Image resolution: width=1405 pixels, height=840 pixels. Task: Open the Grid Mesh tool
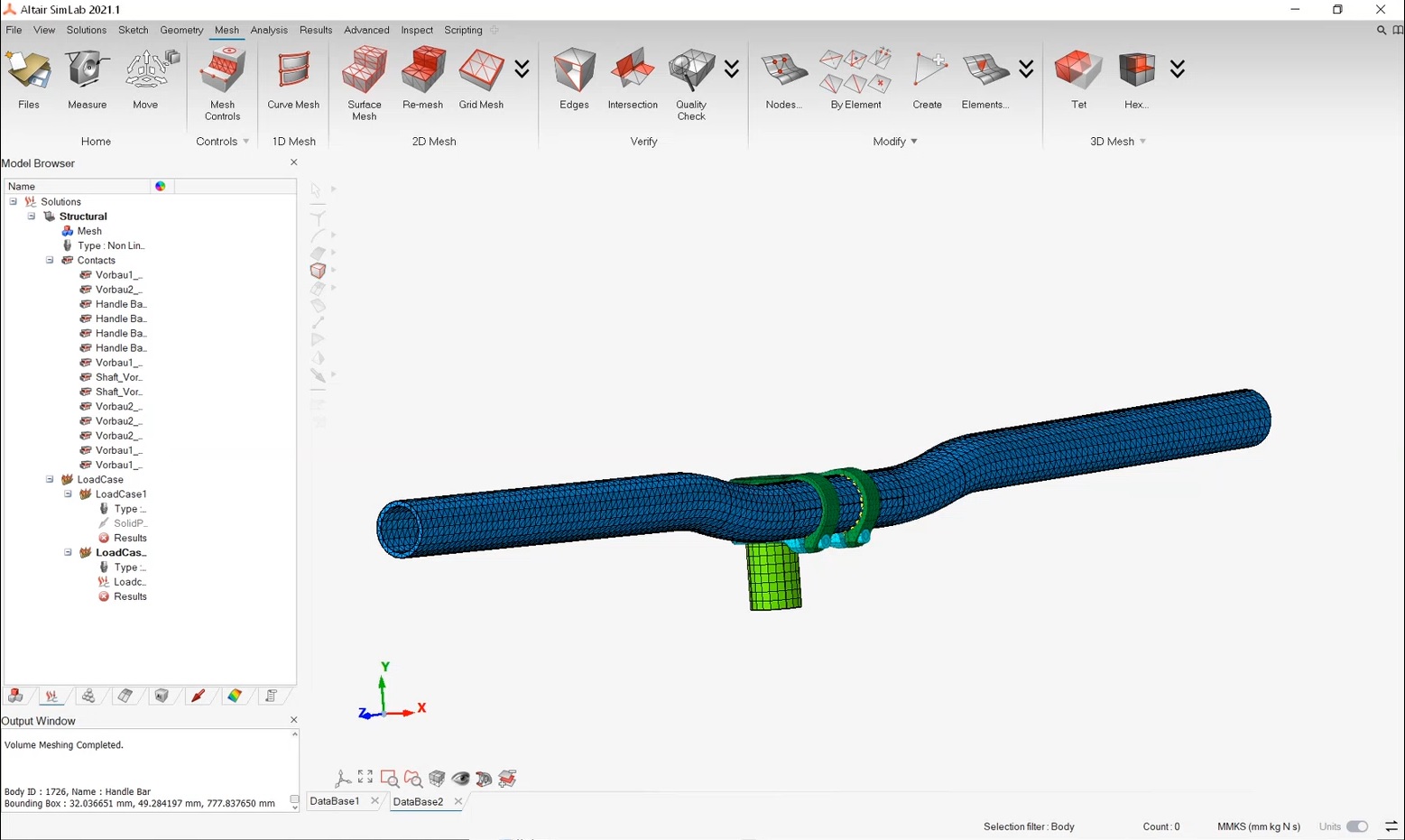pyautogui.click(x=481, y=72)
